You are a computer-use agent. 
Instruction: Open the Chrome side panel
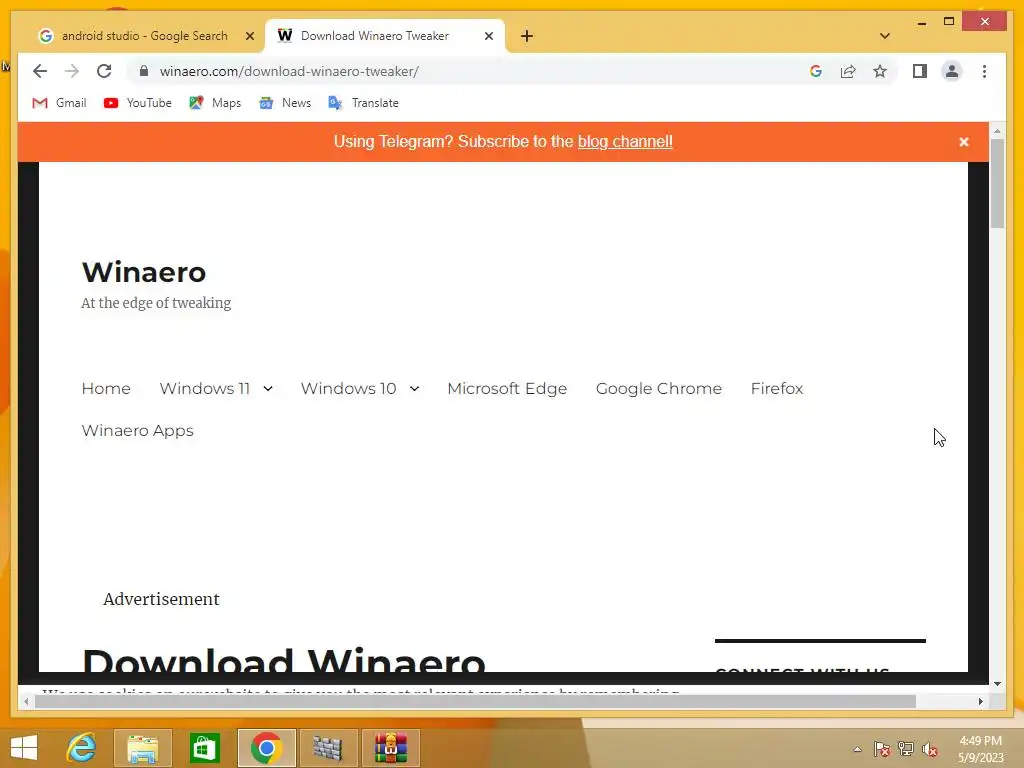(x=920, y=71)
